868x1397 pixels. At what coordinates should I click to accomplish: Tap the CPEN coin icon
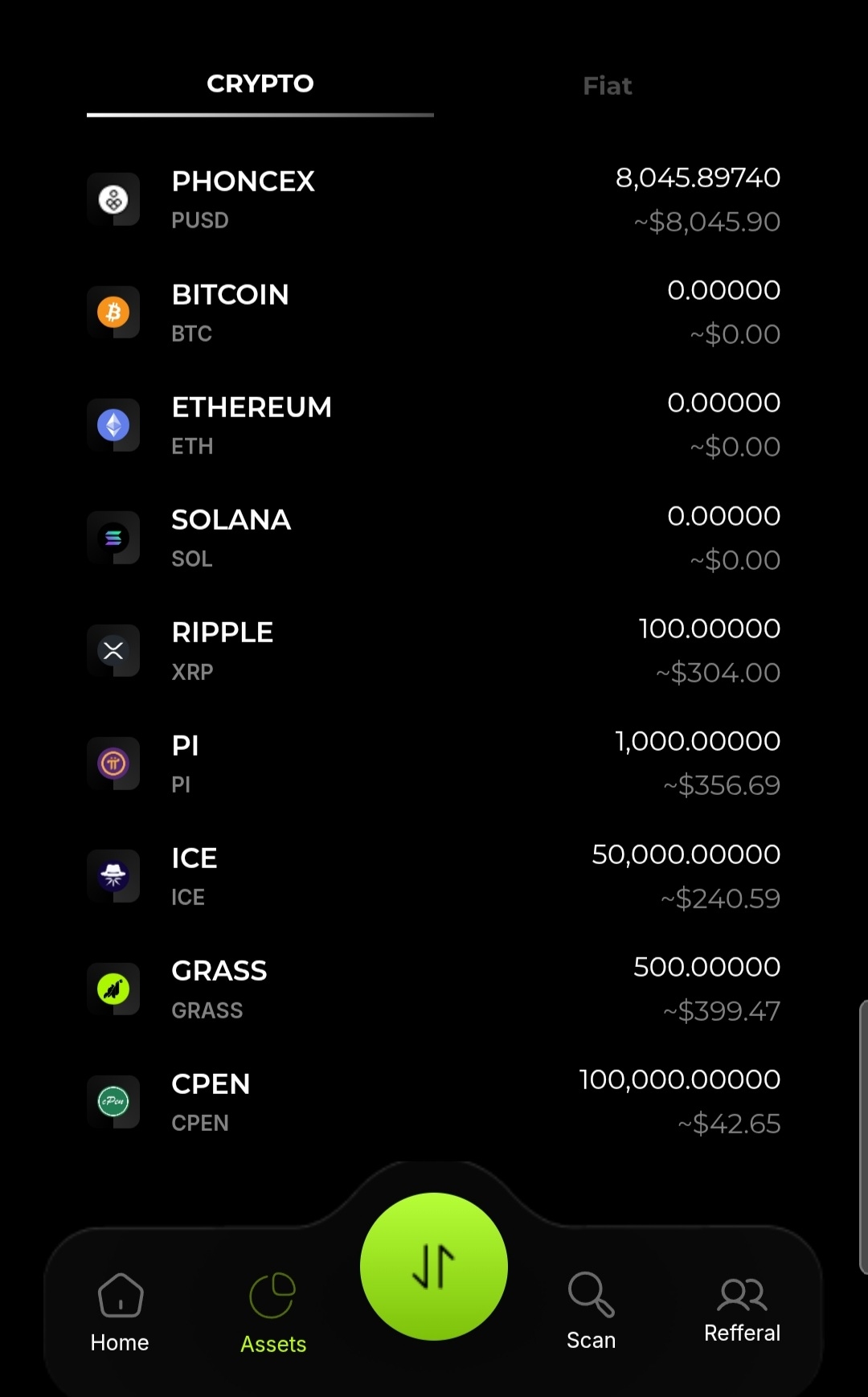[x=113, y=1101]
